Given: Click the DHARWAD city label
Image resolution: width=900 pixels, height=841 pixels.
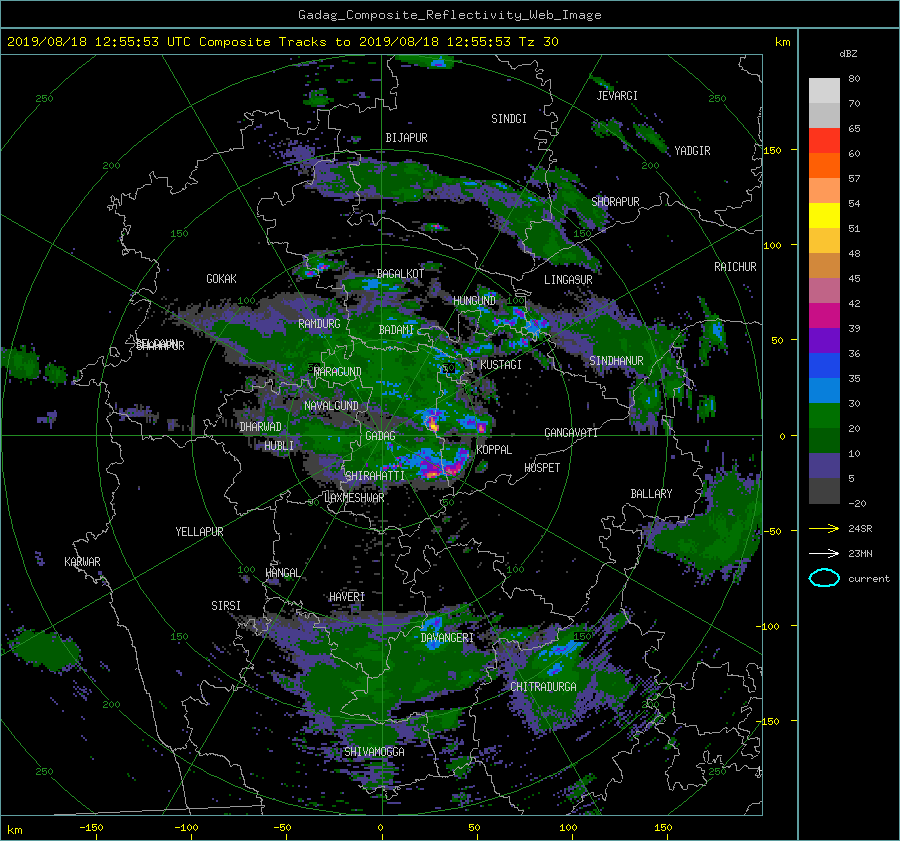Looking at the screenshot, I should click(261, 427).
